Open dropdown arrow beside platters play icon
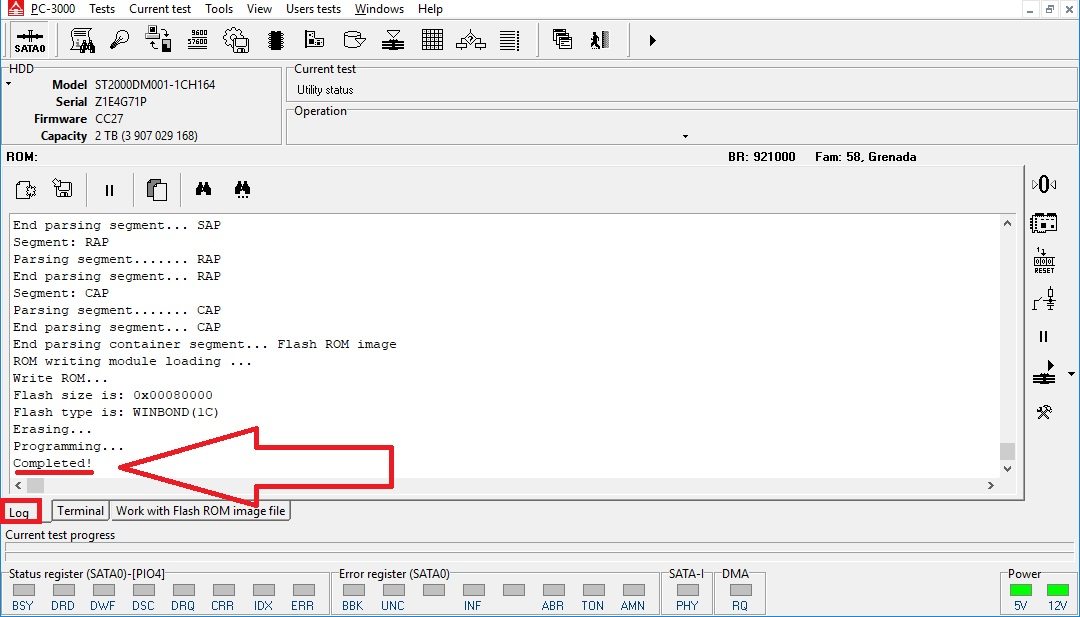 pyautogui.click(x=1071, y=375)
